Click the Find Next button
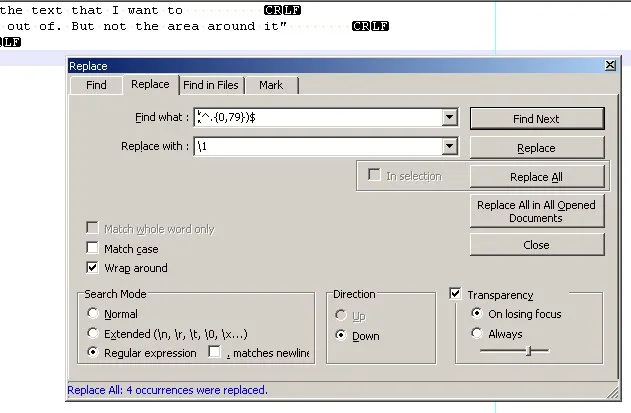The height and width of the screenshot is (413, 631). pyautogui.click(x=537, y=119)
